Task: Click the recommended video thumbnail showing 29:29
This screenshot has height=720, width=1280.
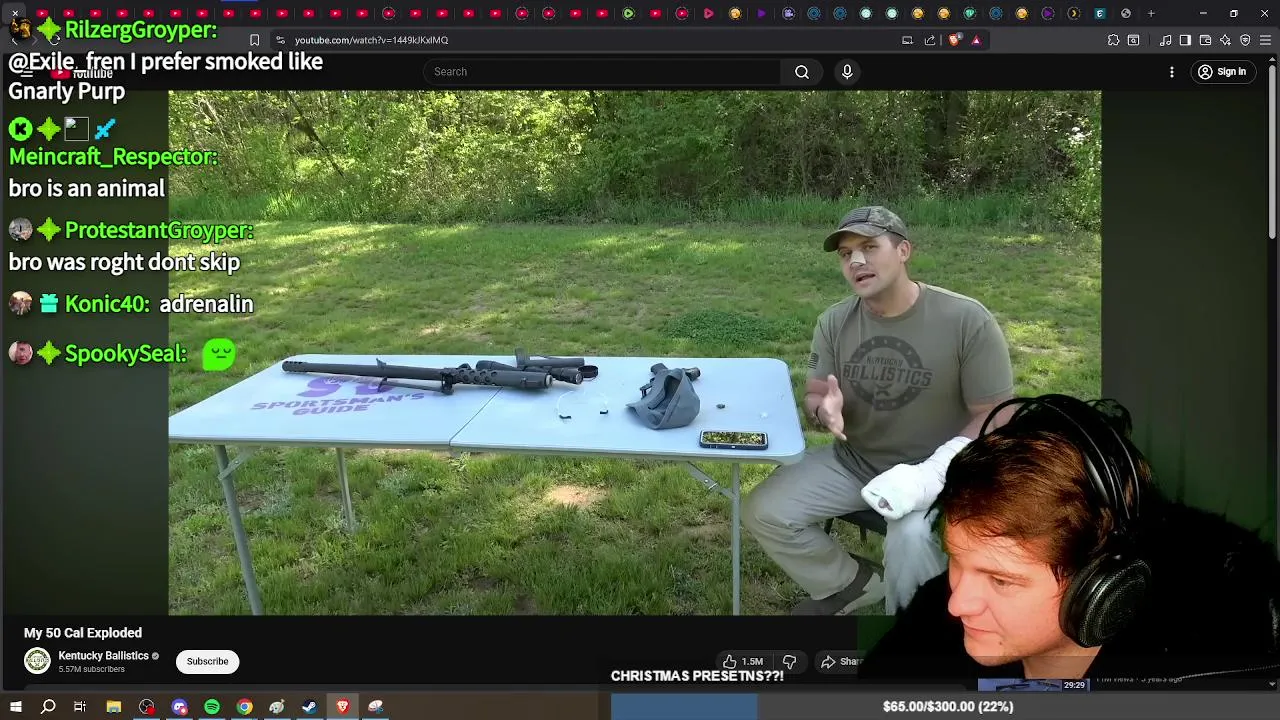Action: click(x=1034, y=685)
